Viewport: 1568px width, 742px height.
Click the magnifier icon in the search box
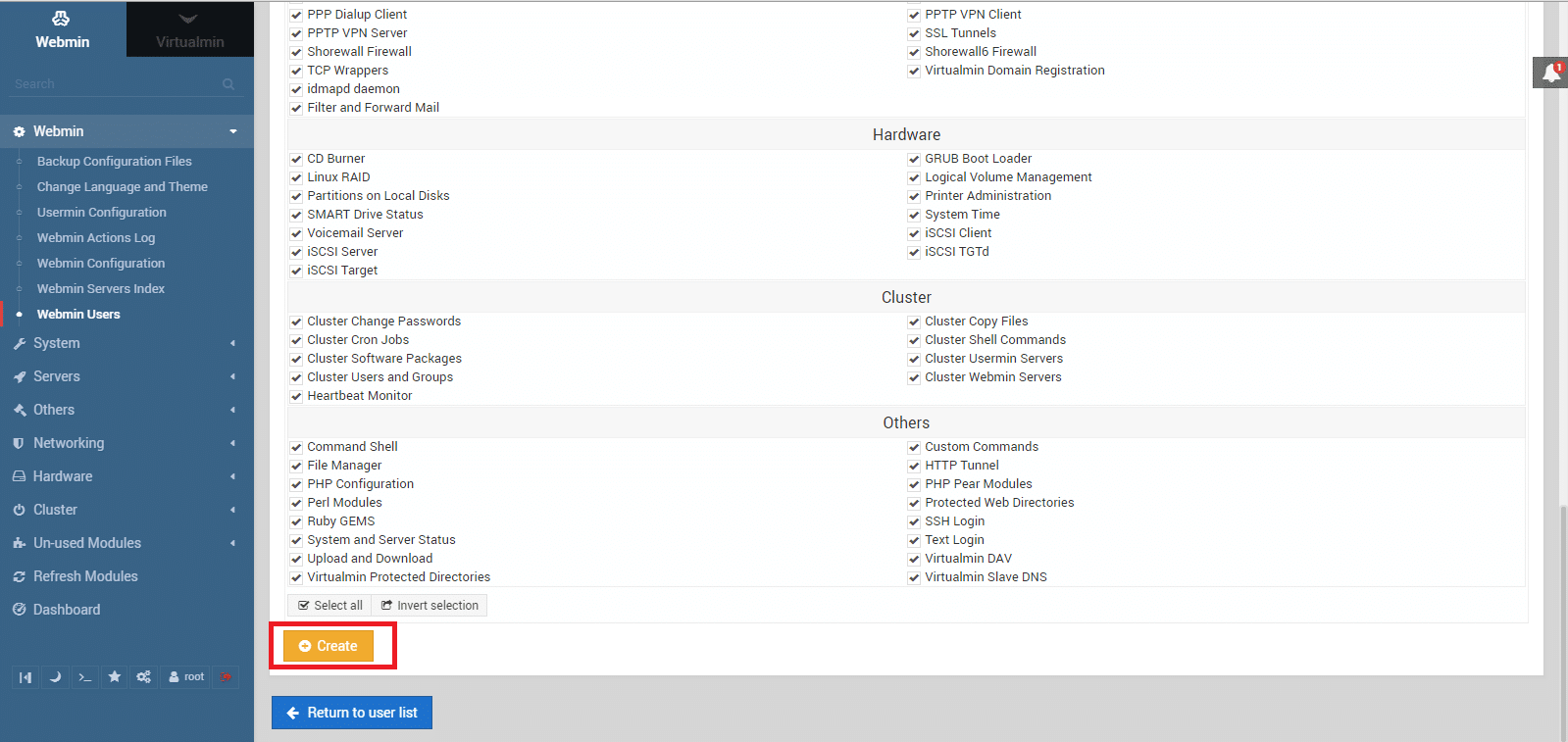click(x=228, y=84)
